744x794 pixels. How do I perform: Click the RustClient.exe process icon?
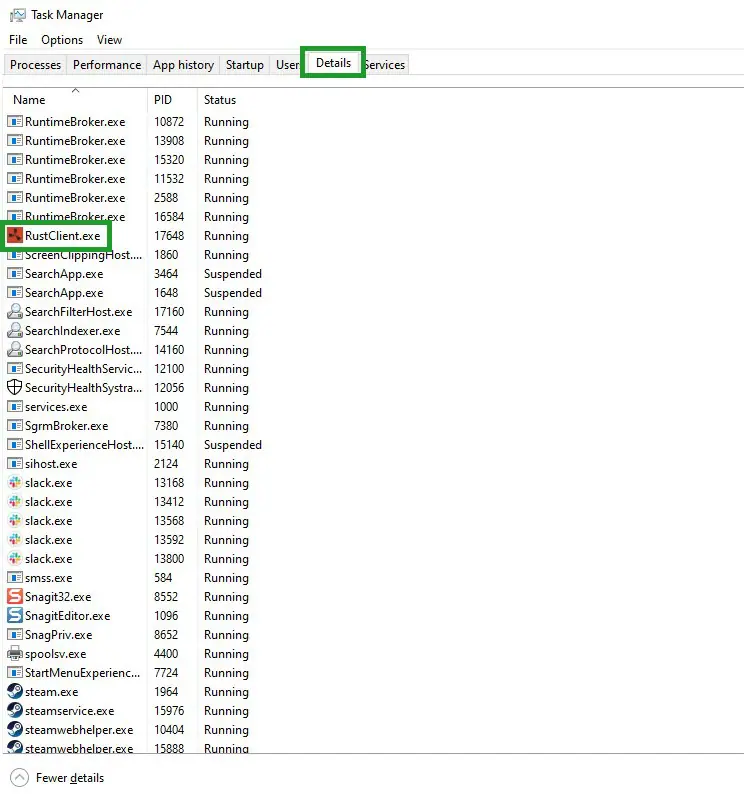pos(15,235)
